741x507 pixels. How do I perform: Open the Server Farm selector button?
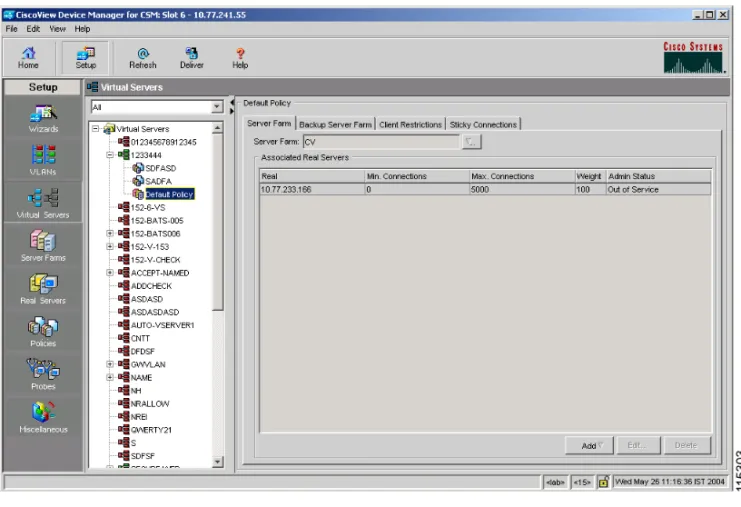pyautogui.click(x=471, y=142)
